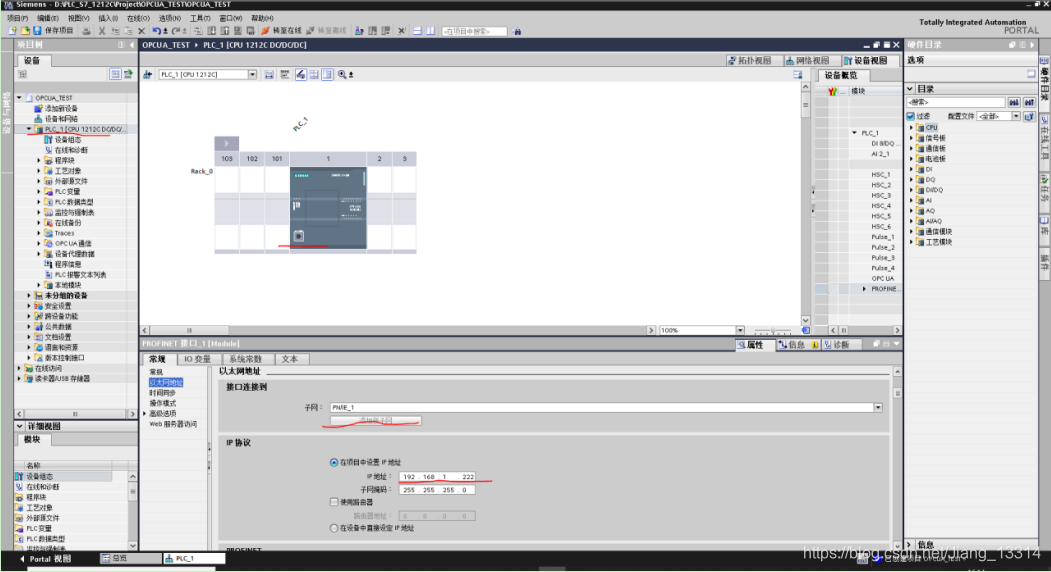The width and height of the screenshot is (1051, 572).
Task: Click the Open Project icon in toolbar
Action: [x=25, y=31]
